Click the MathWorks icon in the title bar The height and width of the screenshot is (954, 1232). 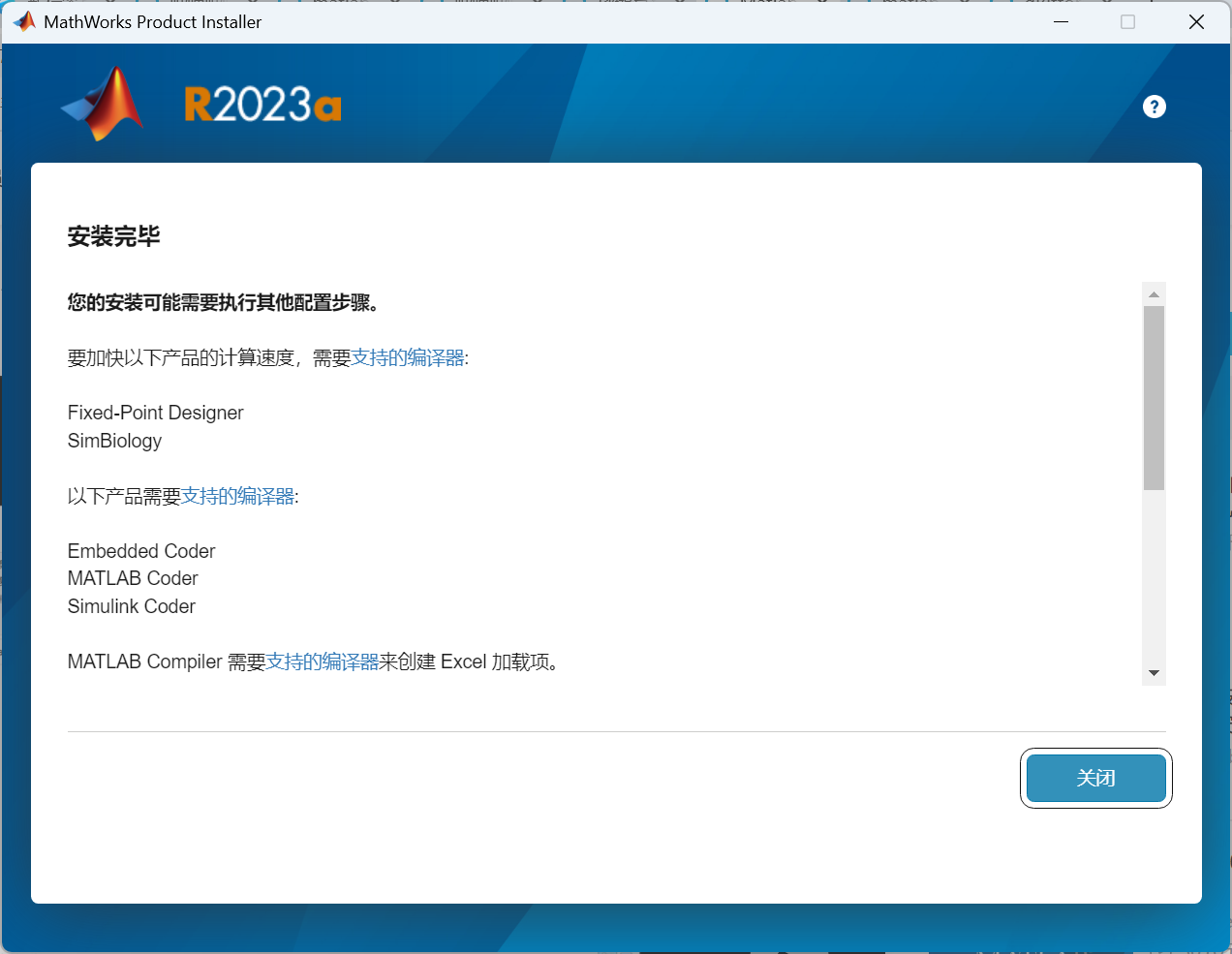pyautogui.click(x=24, y=21)
